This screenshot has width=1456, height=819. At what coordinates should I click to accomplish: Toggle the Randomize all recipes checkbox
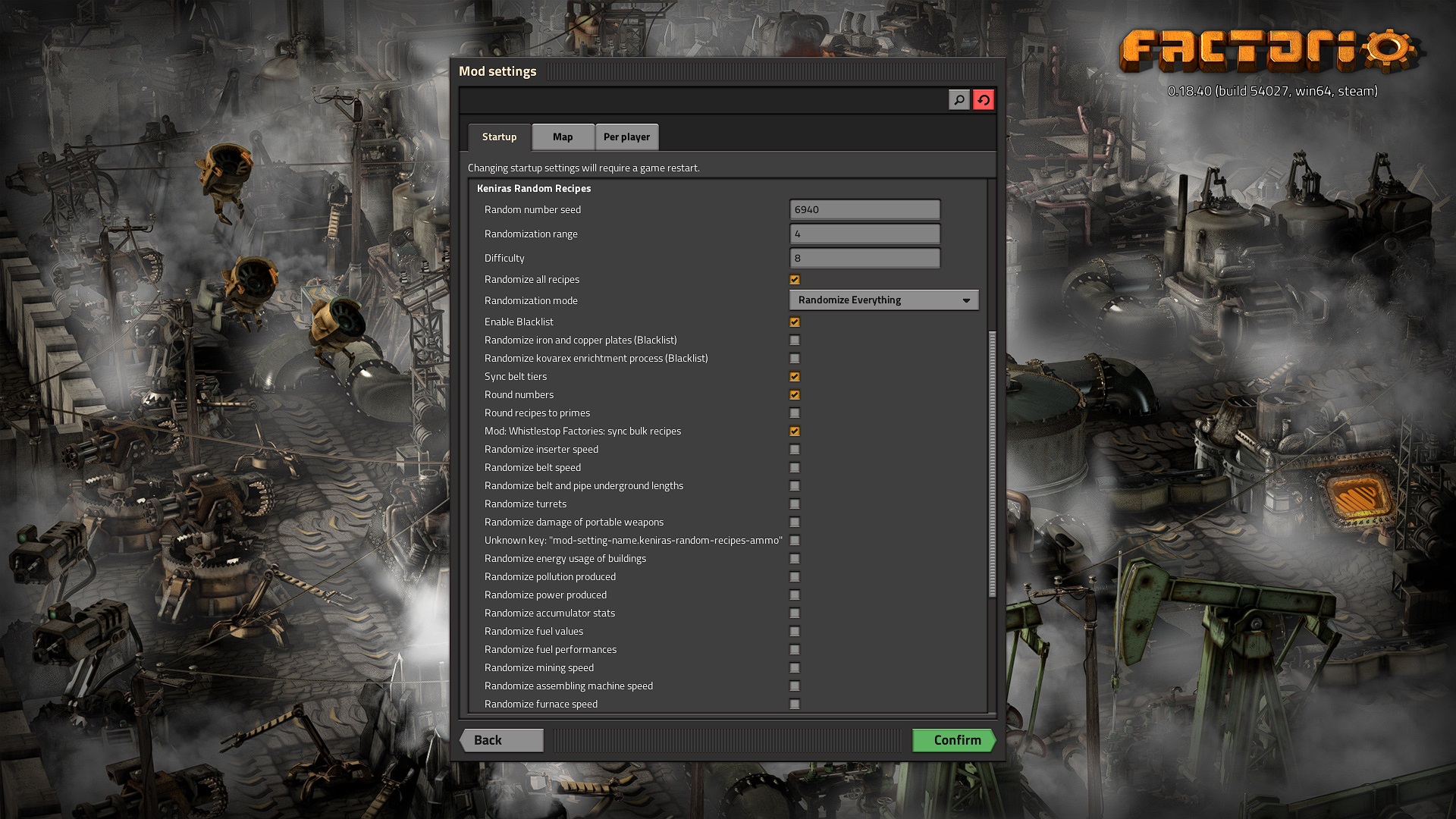pos(795,279)
